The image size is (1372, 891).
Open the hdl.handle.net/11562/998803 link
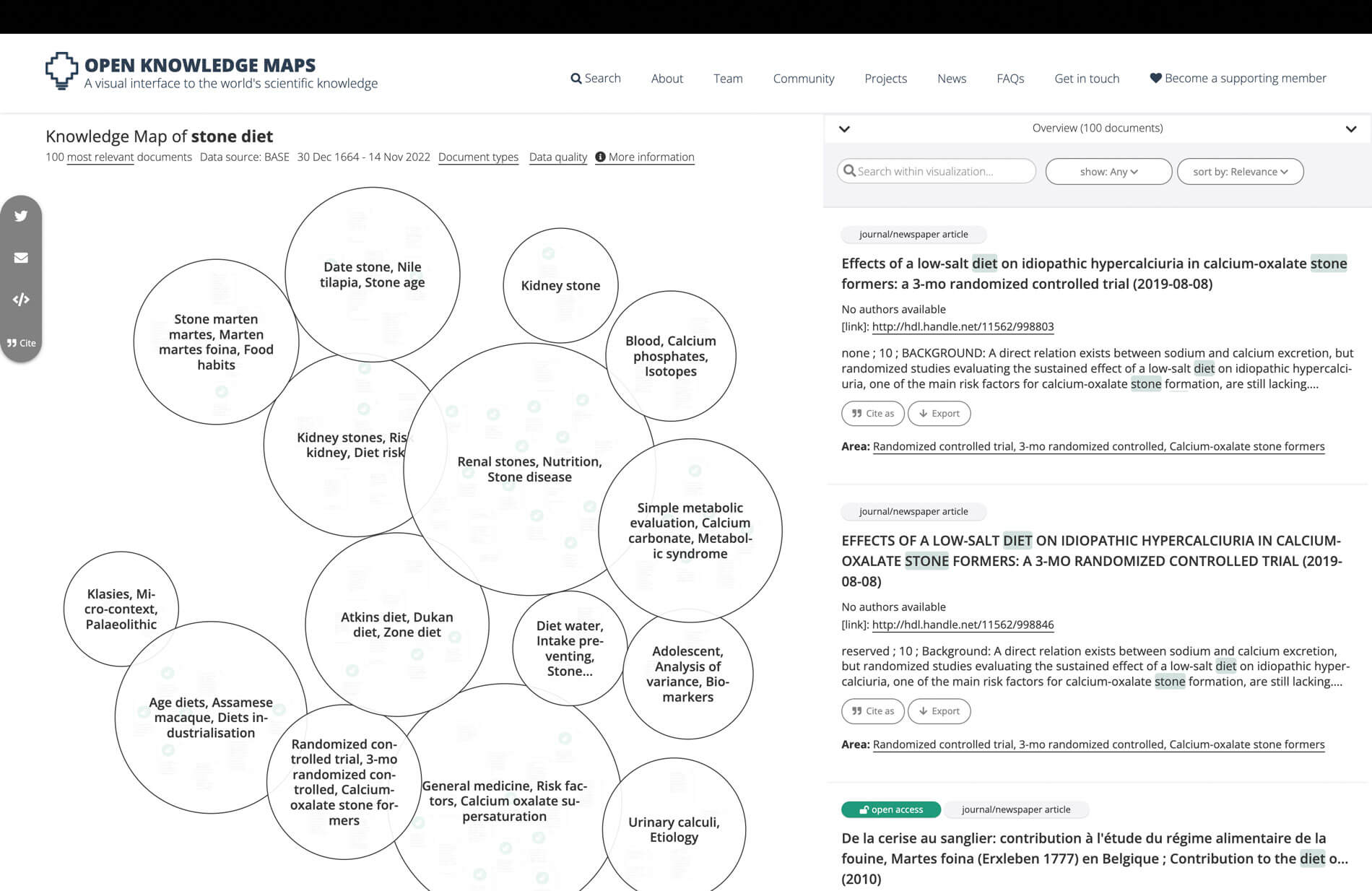point(963,326)
